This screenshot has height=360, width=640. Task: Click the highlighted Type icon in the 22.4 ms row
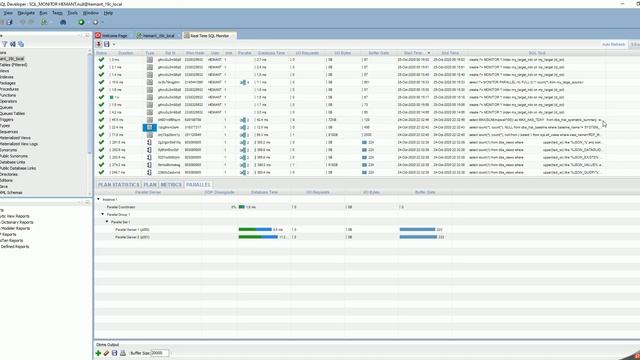(x=149, y=127)
